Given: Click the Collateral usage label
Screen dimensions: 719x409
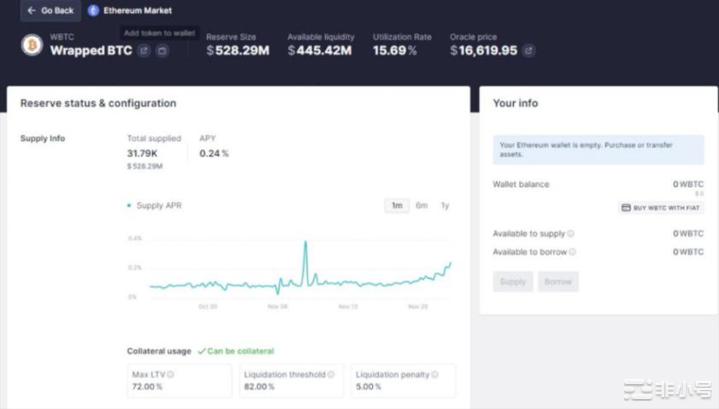Looking at the screenshot, I should click(x=159, y=351).
